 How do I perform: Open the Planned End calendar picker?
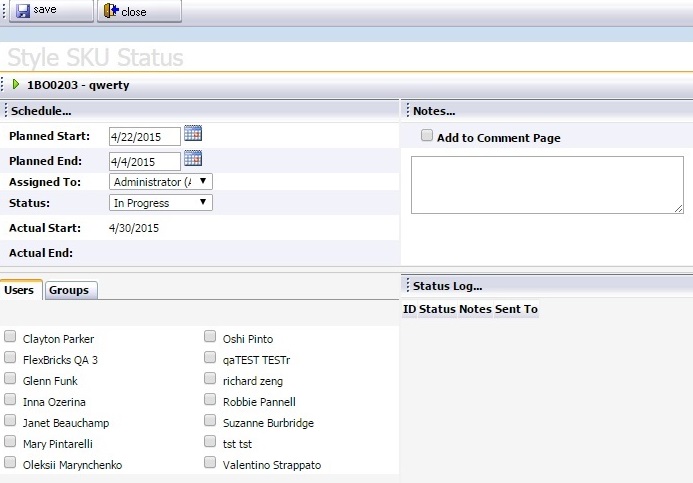193,158
